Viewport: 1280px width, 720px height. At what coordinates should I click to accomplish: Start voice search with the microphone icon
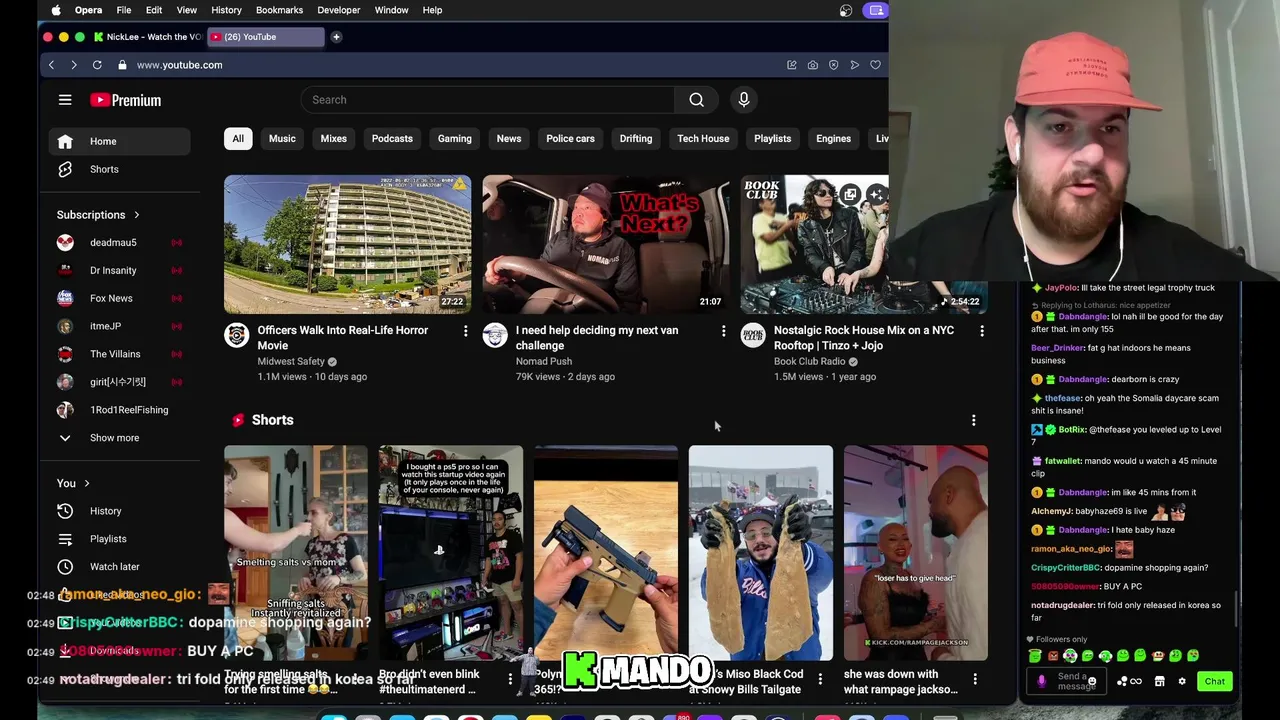tap(743, 100)
